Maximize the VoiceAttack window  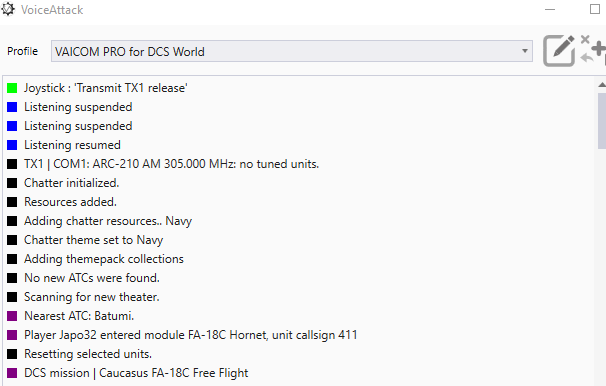(595, 9)
